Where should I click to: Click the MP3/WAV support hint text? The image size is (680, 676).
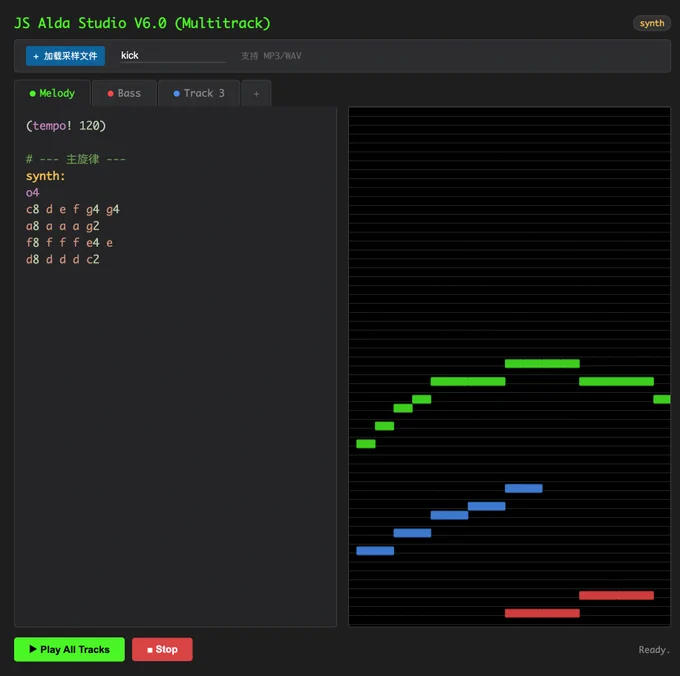pos(271,56)
